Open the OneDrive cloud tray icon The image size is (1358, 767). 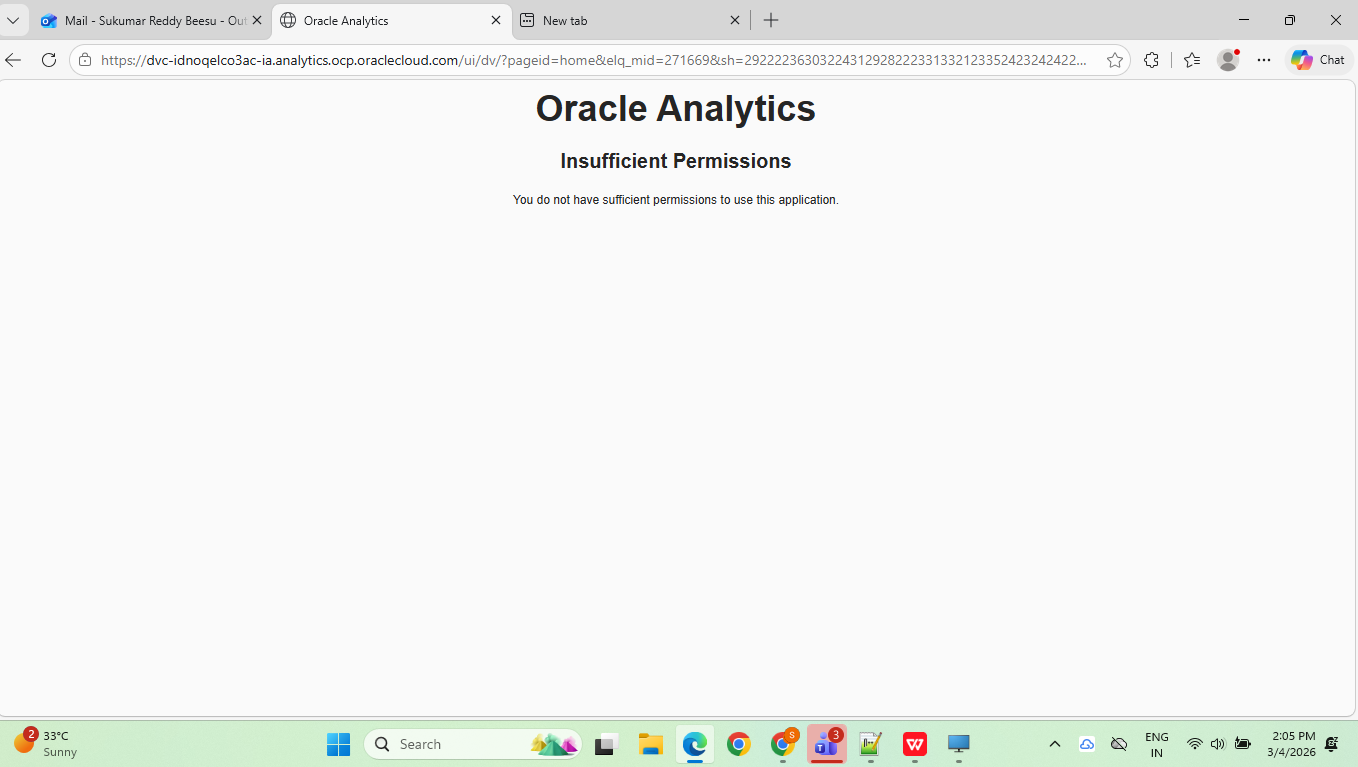pyautogui.click(x=1087, y=744)
